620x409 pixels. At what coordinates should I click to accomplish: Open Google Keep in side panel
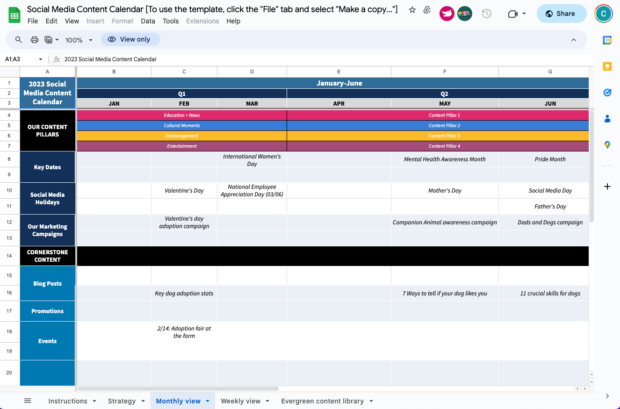click(x=607, y=66)
